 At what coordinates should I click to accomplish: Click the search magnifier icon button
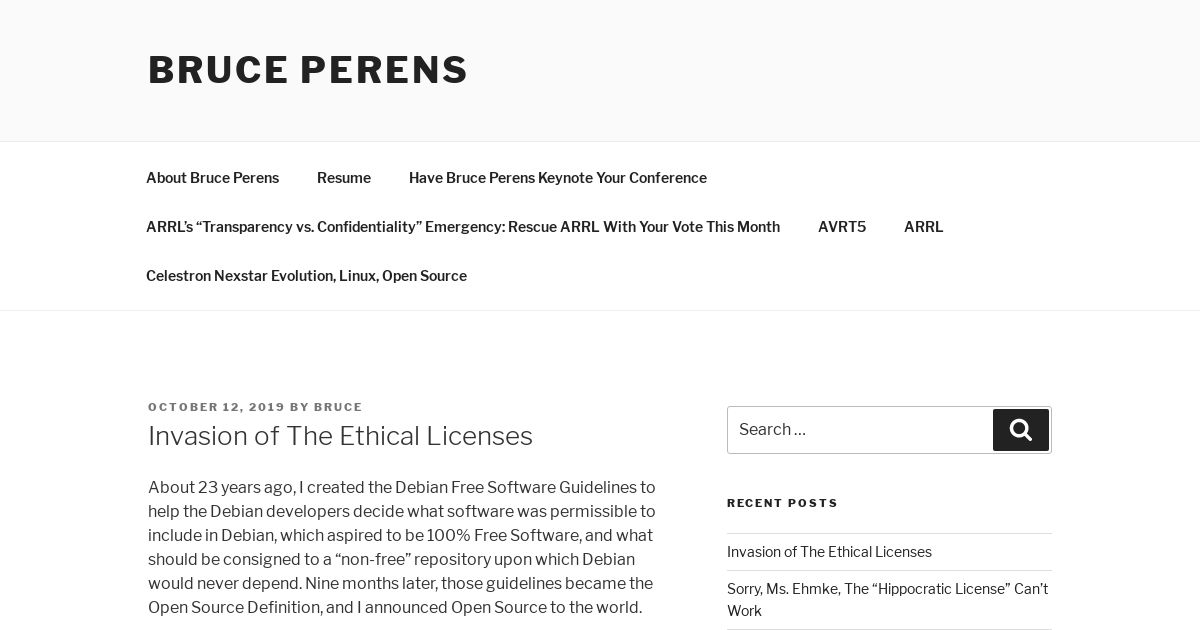coord(1020,430)
